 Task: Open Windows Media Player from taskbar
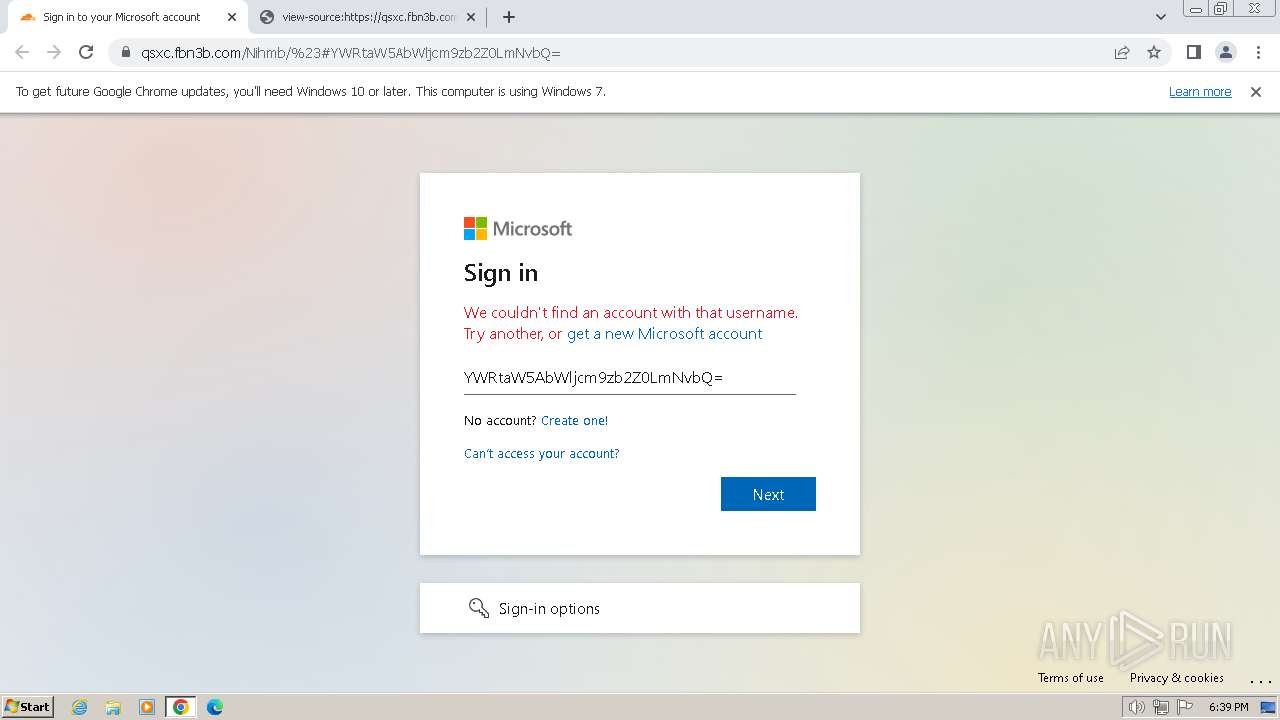tap(147, 707)
